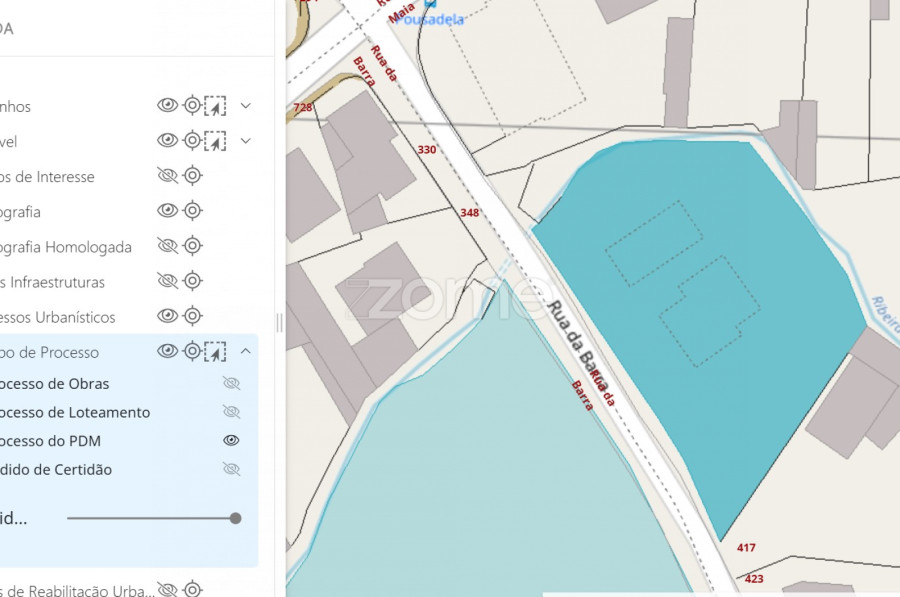
Task: Select the Processo de Loteamento entry
Action: point(75,412)
